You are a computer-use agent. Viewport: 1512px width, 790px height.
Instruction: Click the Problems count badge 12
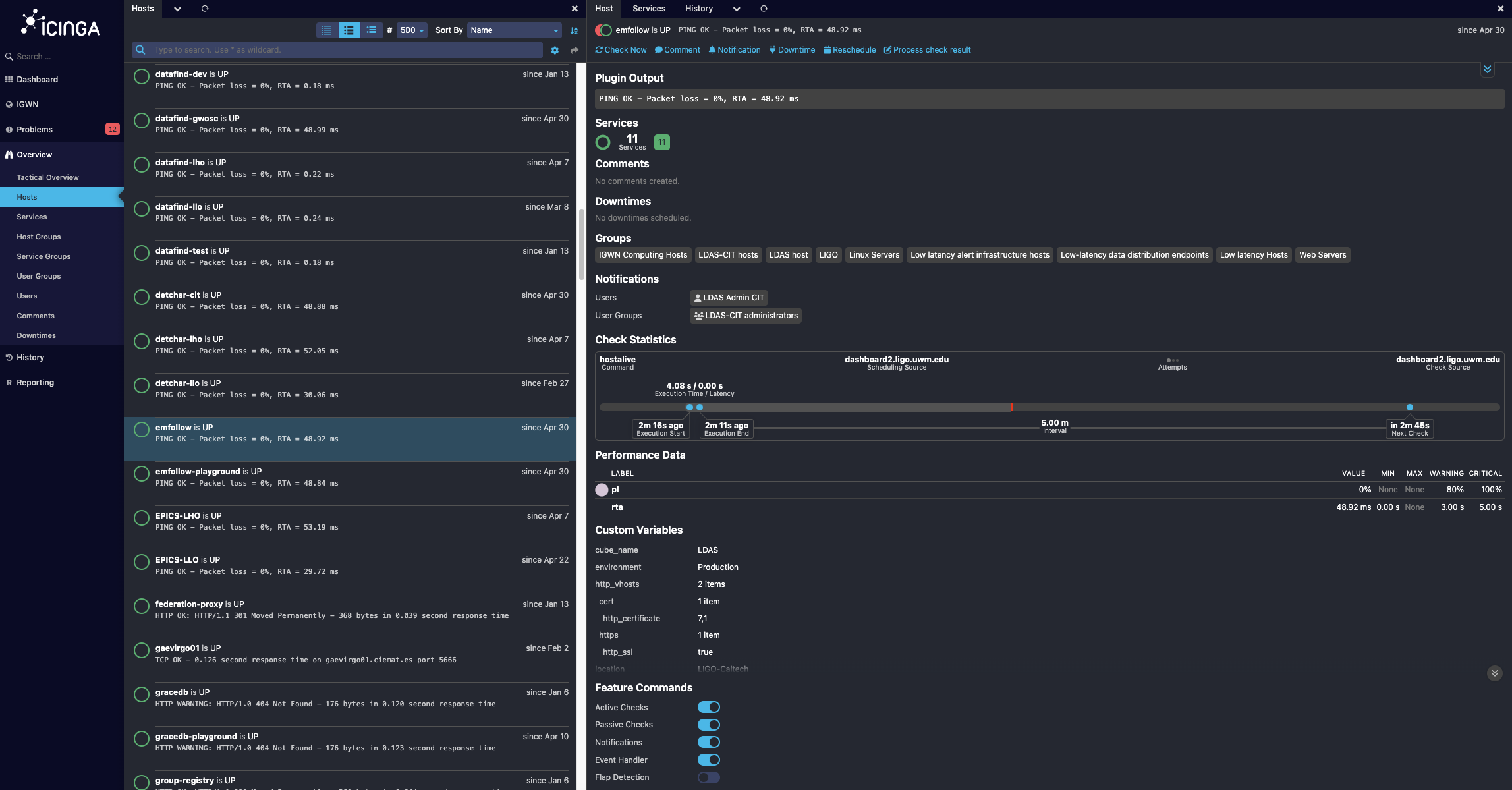click(x=113, y=130)
